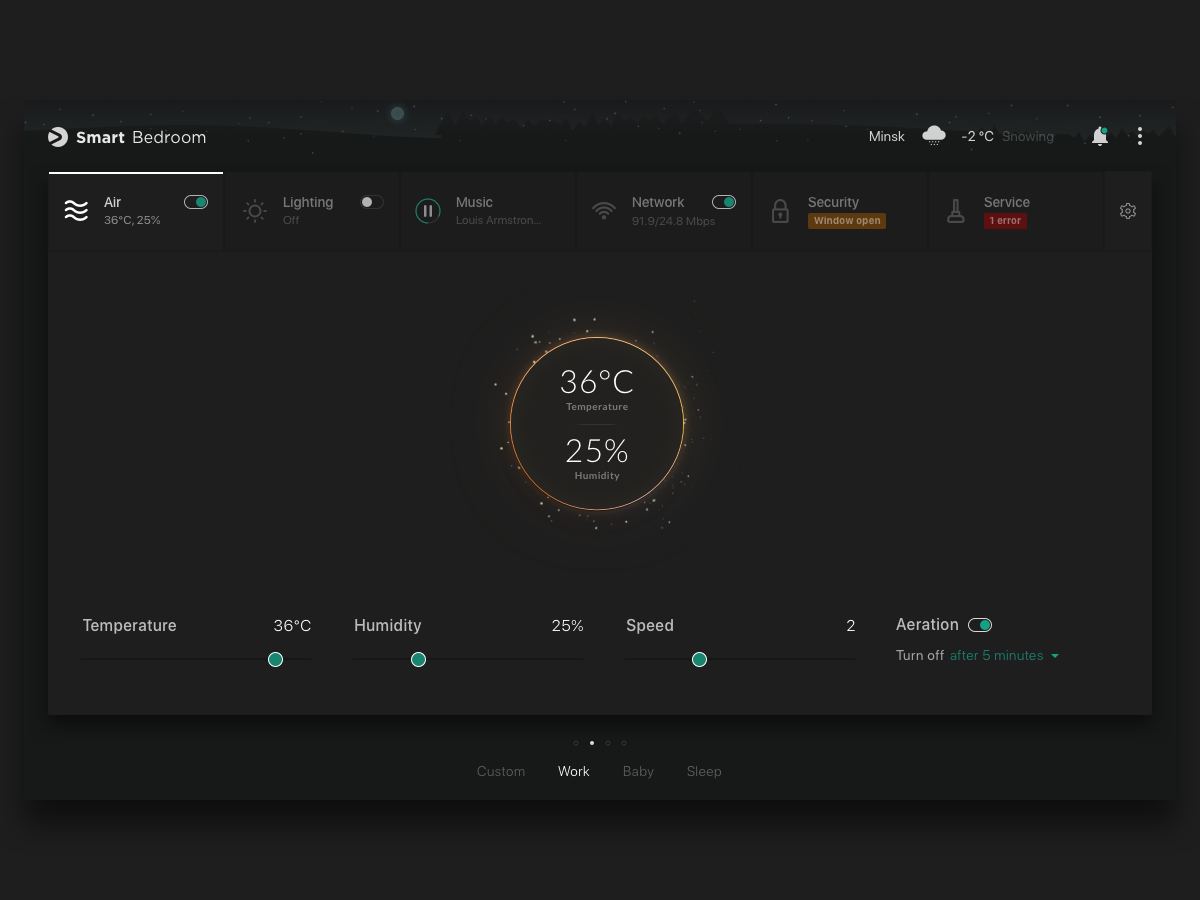Click the Speed slider handle
Viewport: 1200px width, 900px height.
tap(699, 659)
